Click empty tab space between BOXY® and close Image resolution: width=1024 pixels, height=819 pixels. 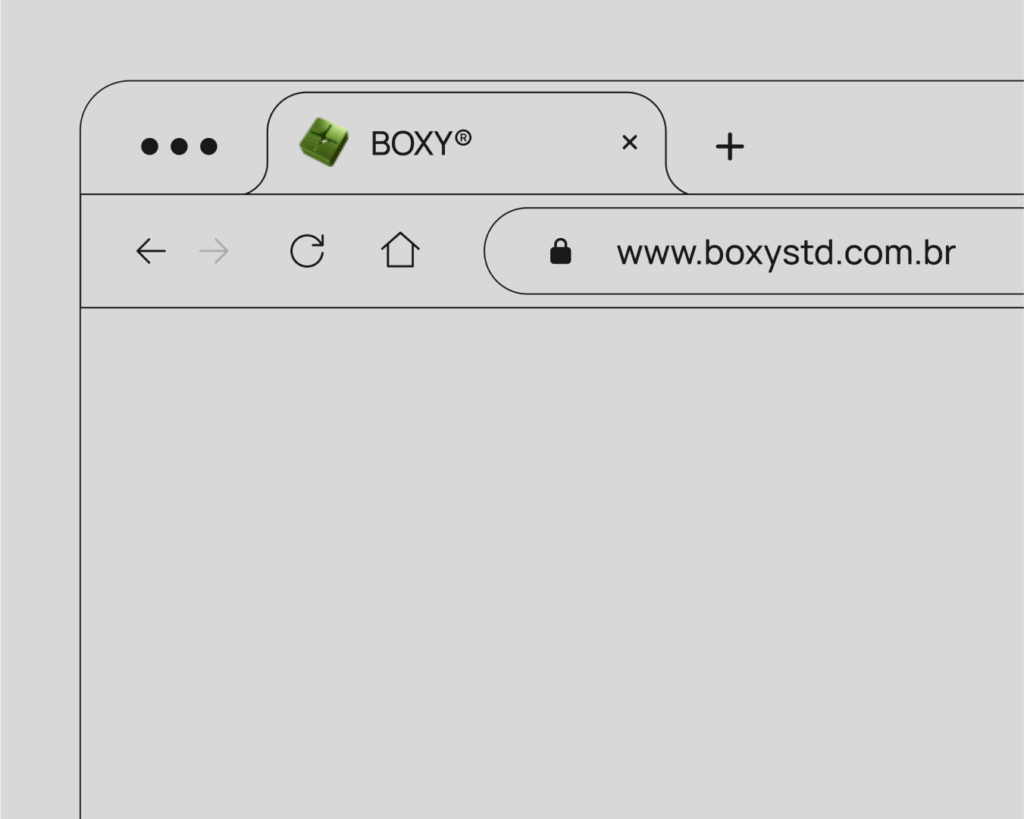545,142
